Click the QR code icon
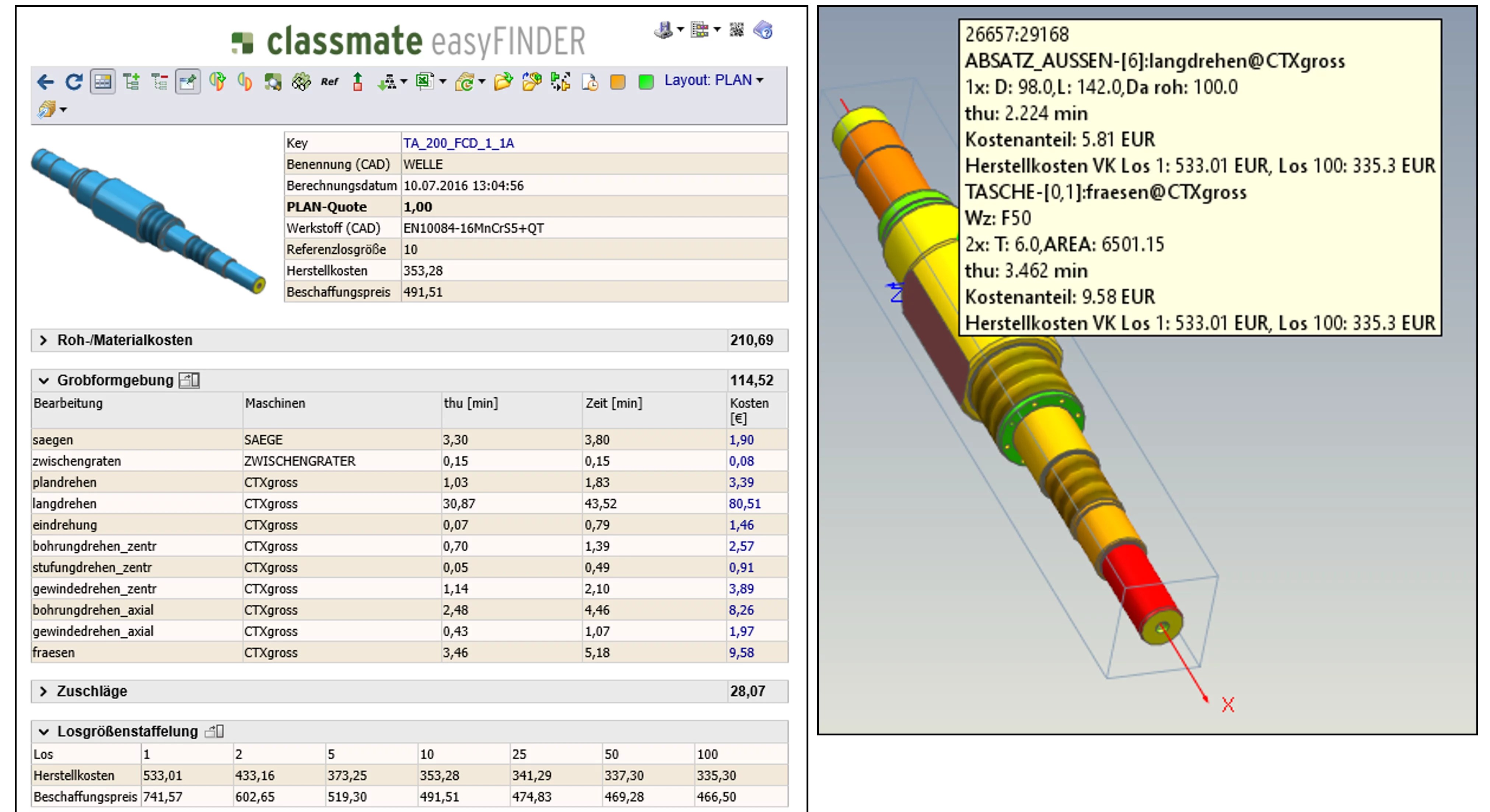Image resolution: width=1490 pixels, height=812 pixels. (x=736, y=29)
